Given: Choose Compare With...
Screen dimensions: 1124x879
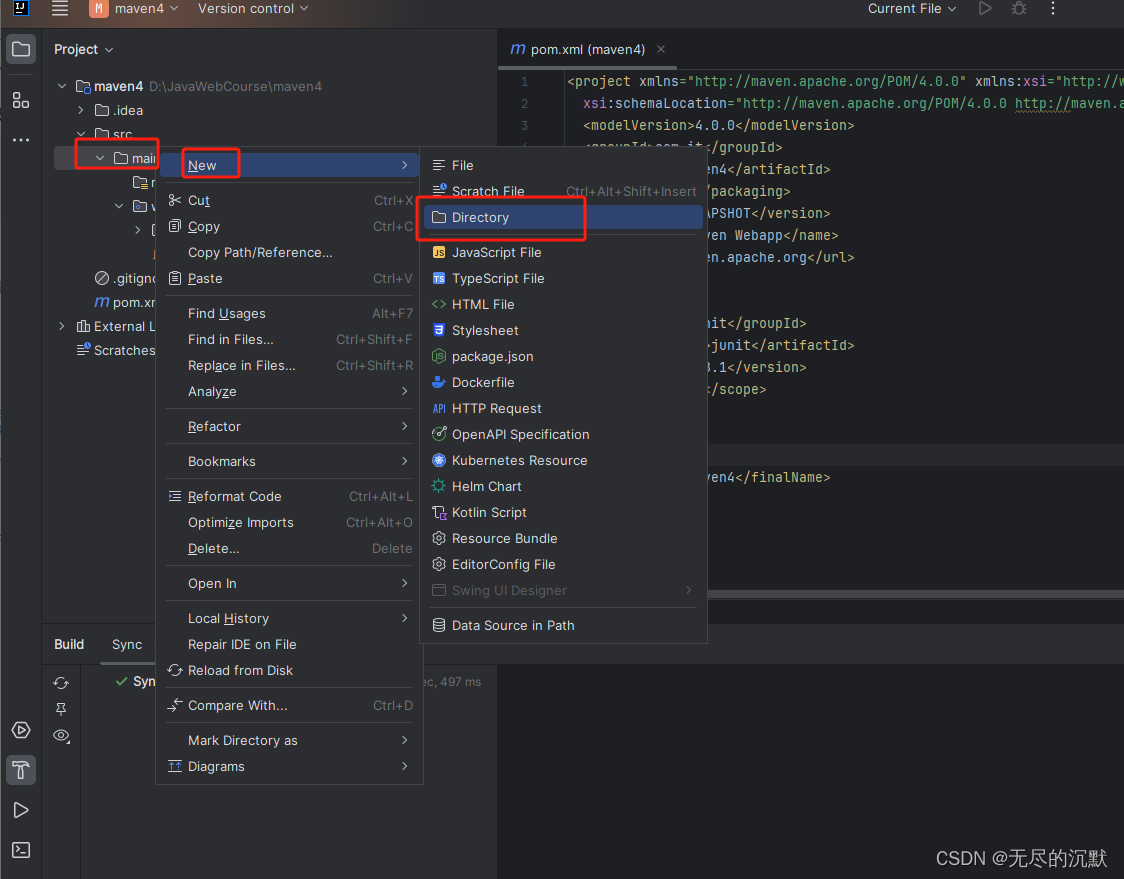Looking at the screenshot, I should (290, 705).
